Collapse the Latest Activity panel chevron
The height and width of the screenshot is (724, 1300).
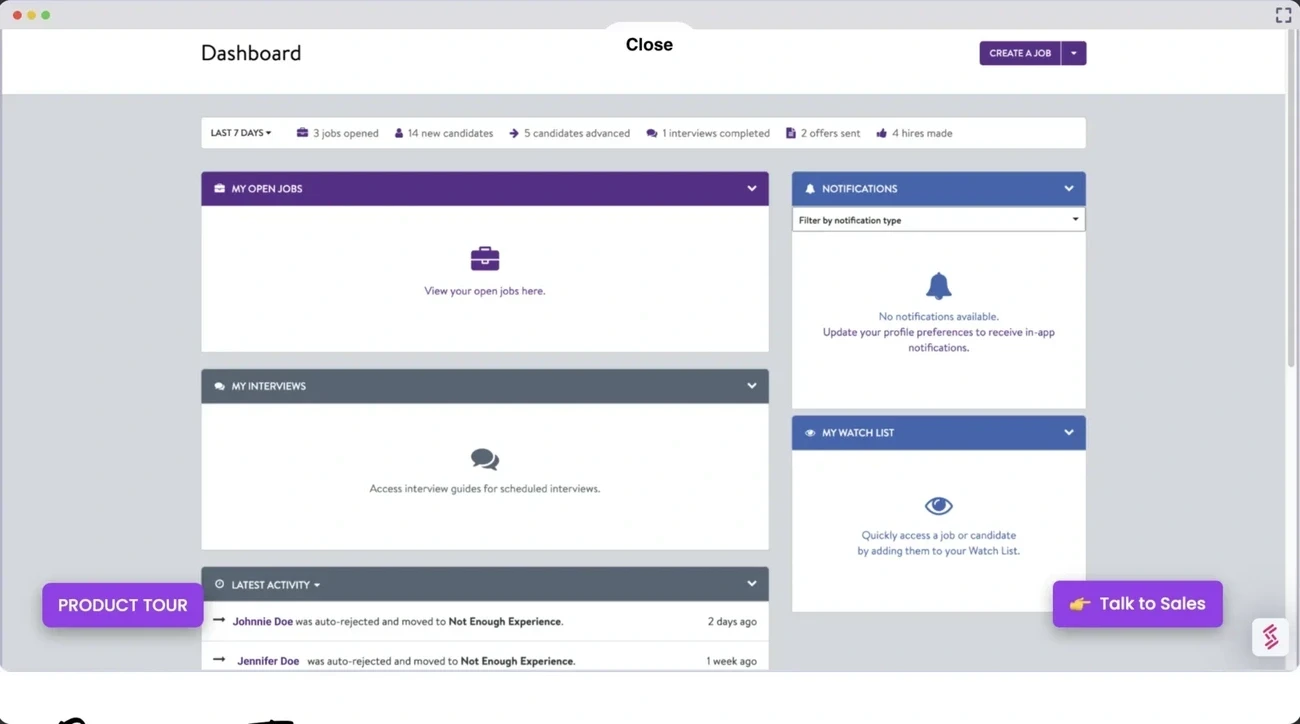pyautogui.click(x=752, y=584)
